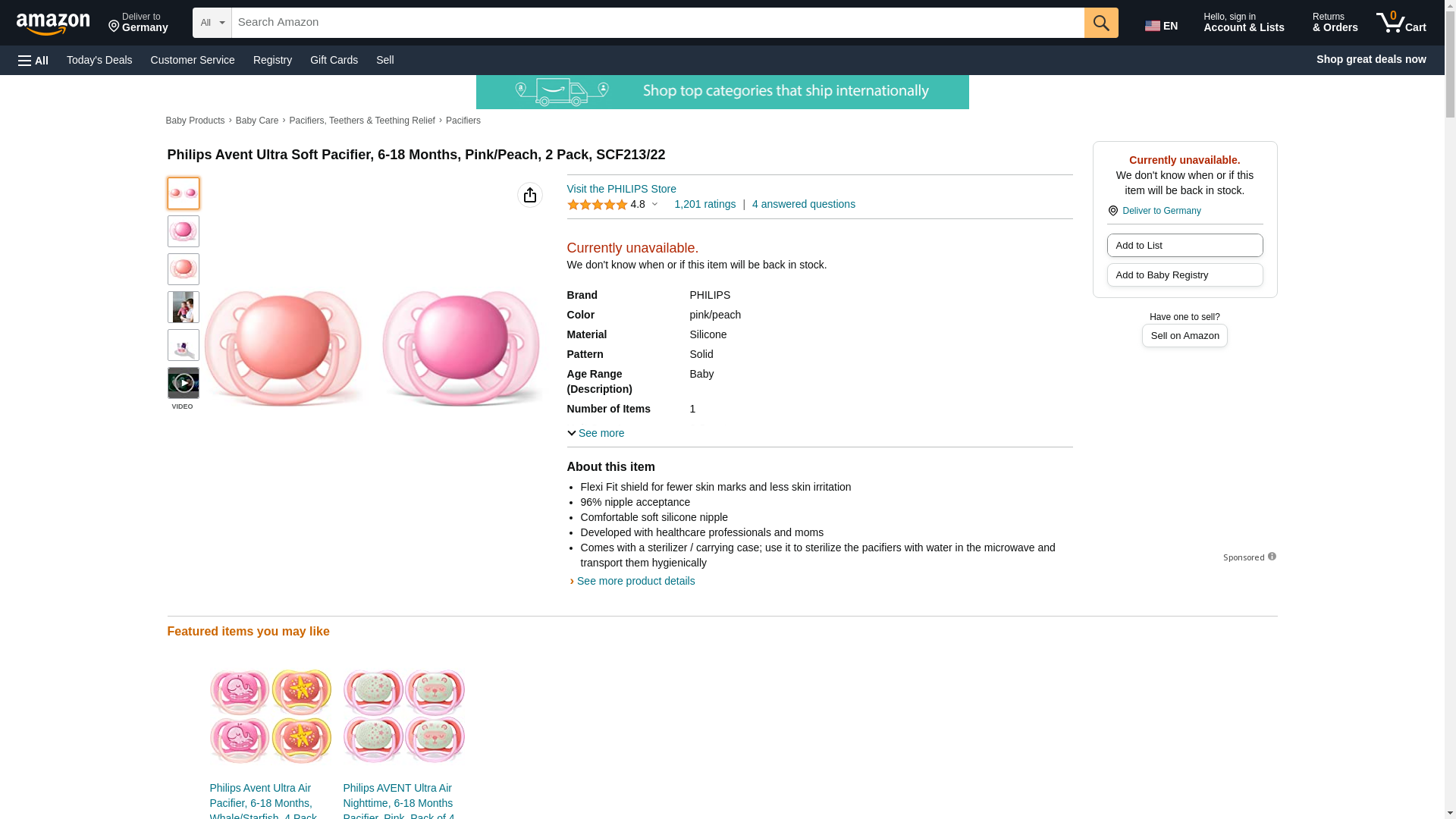
Task: Select the second pacifier thumbnail image
Action: (x=183, y=231)
